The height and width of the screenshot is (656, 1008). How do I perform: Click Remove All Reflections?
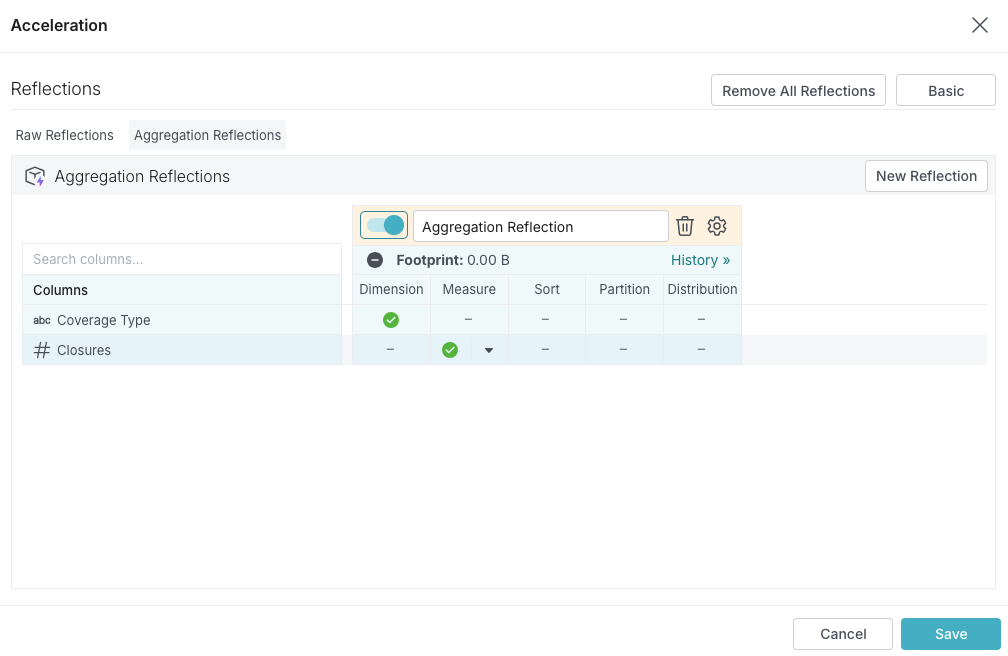pyautogui.click(x=798, y=90)
